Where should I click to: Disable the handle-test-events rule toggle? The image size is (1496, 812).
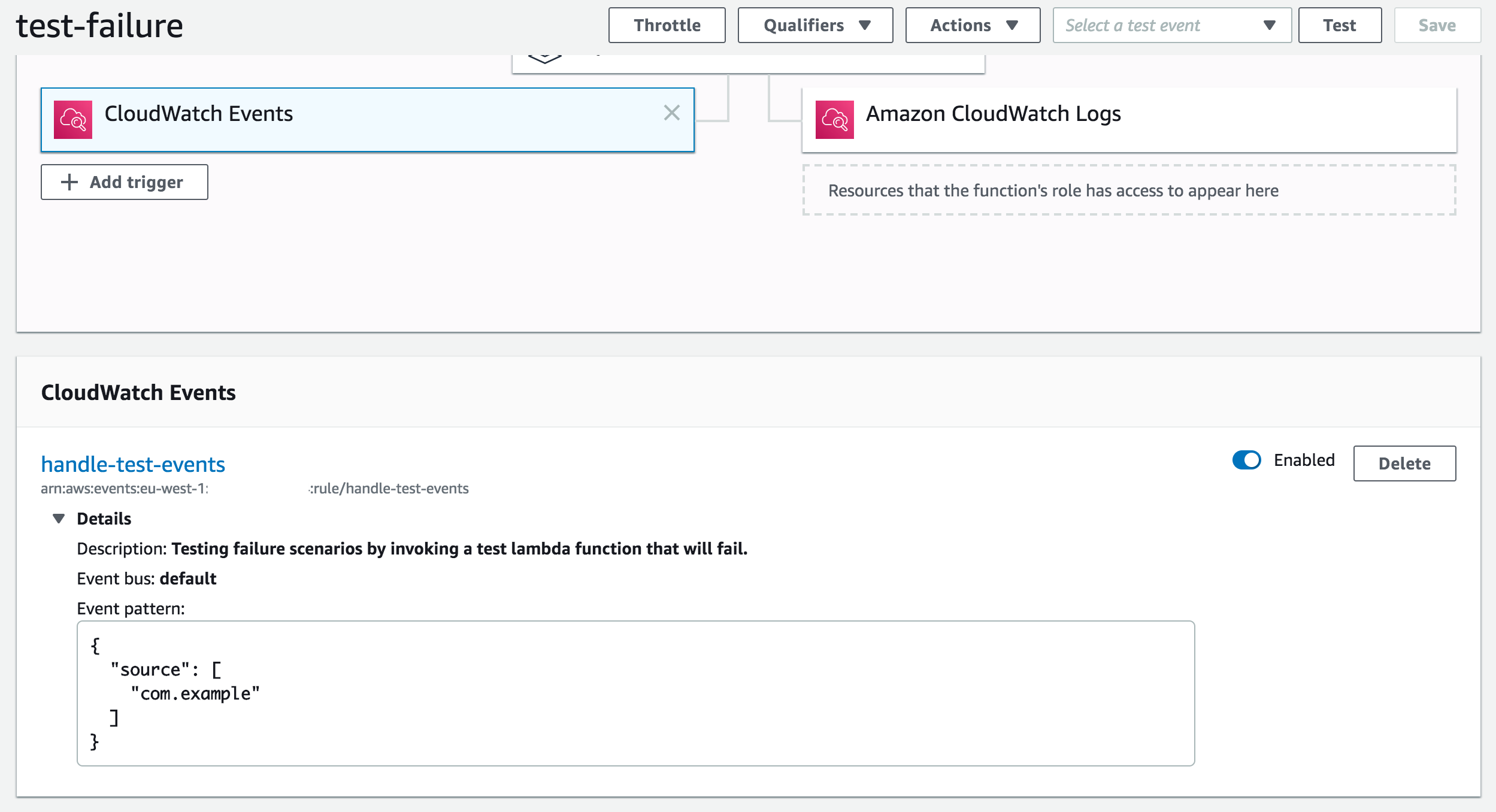tap(1246, 460)
